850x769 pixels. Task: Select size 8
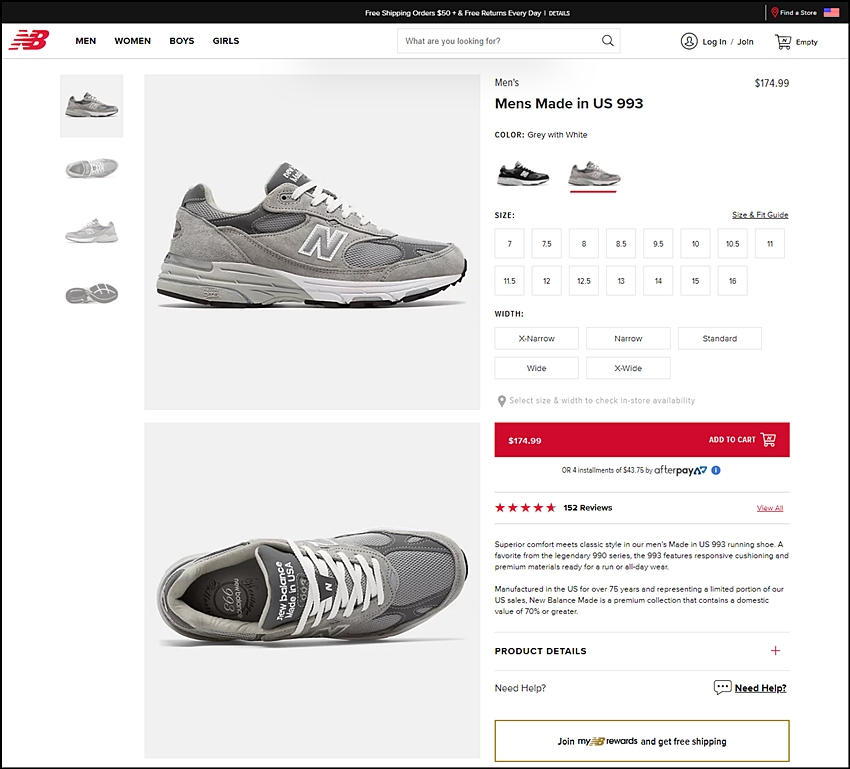[x=584, y=244]
